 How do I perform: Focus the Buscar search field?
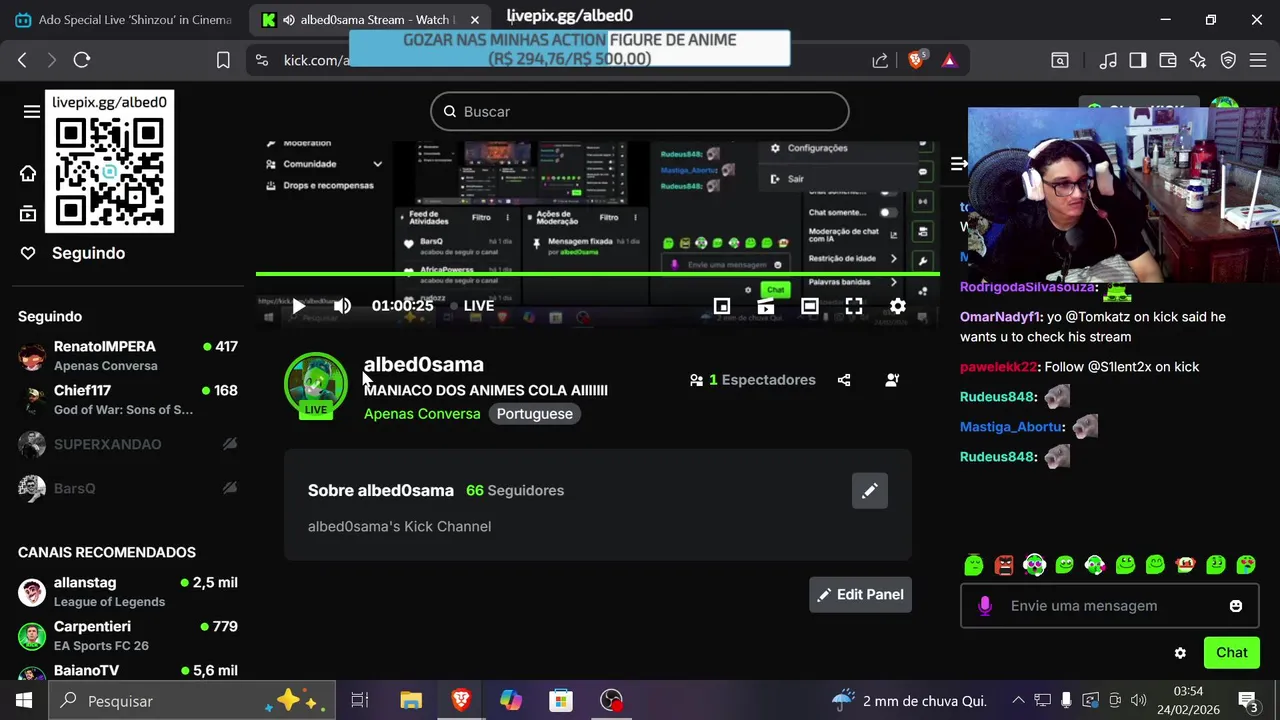(640, 111)
